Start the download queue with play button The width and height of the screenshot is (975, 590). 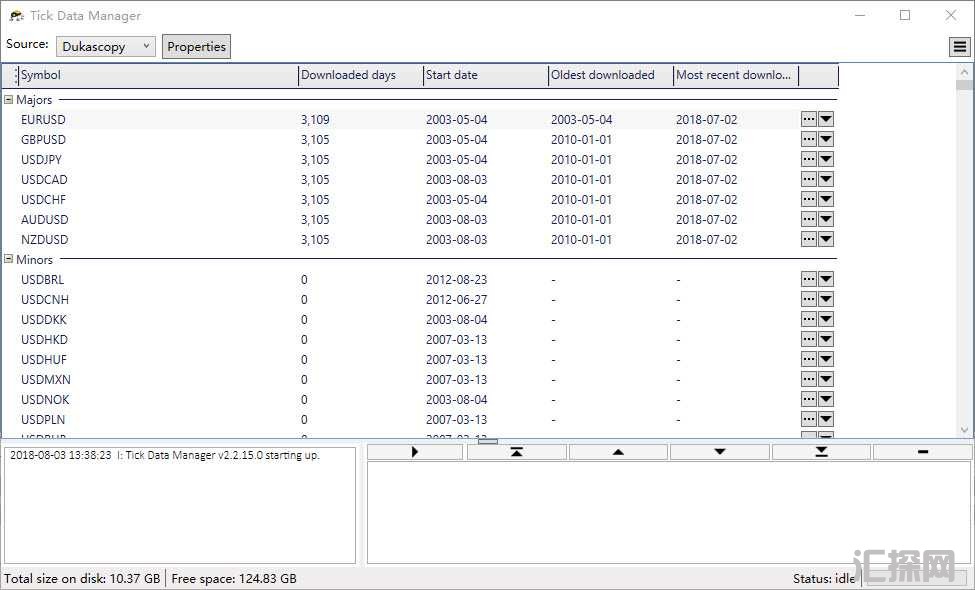pyautogui.click(x=415, y=452)
